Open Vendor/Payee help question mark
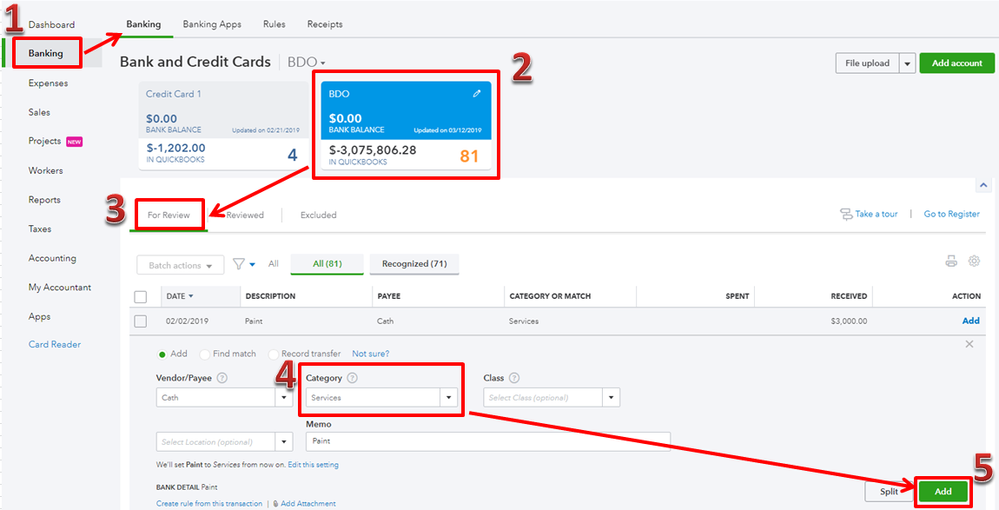999x510 pixels. coord(222,378)
